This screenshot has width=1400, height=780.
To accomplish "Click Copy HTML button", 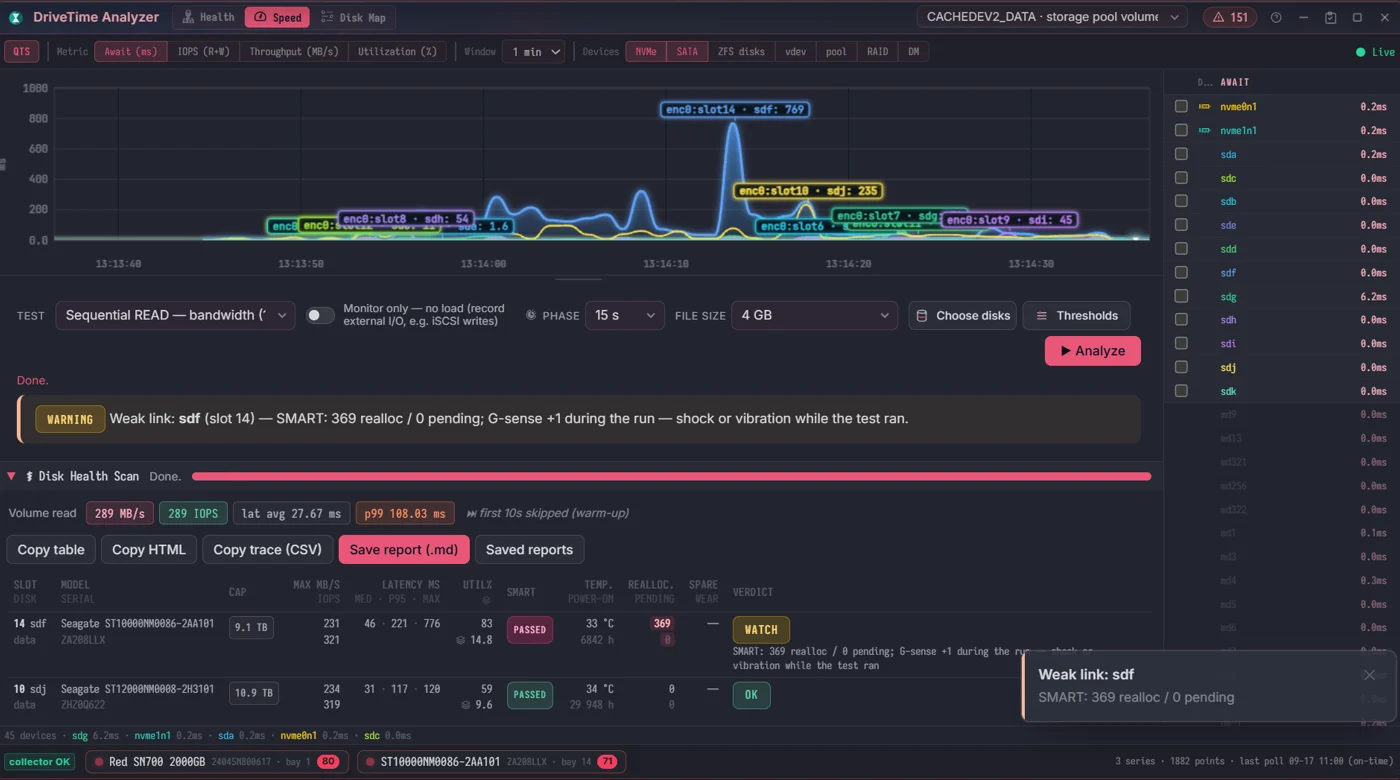I will [x=149, y=549].
